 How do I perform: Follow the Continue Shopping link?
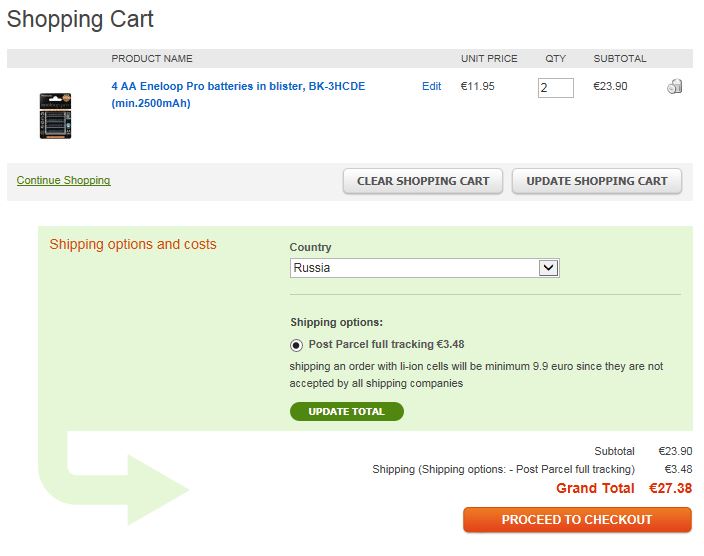pyautogui.click(x=64, y=181)
